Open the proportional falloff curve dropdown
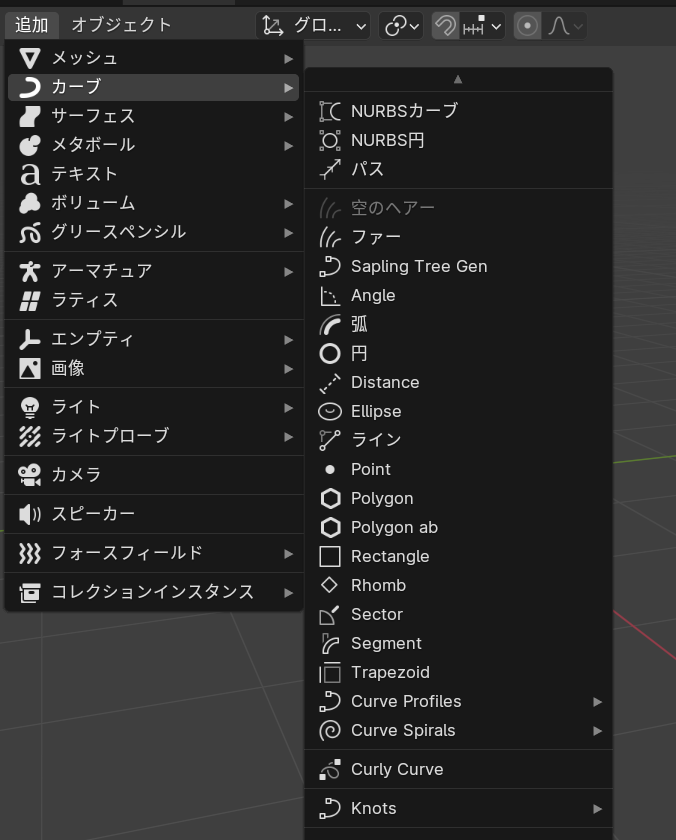 pos(565,26)
